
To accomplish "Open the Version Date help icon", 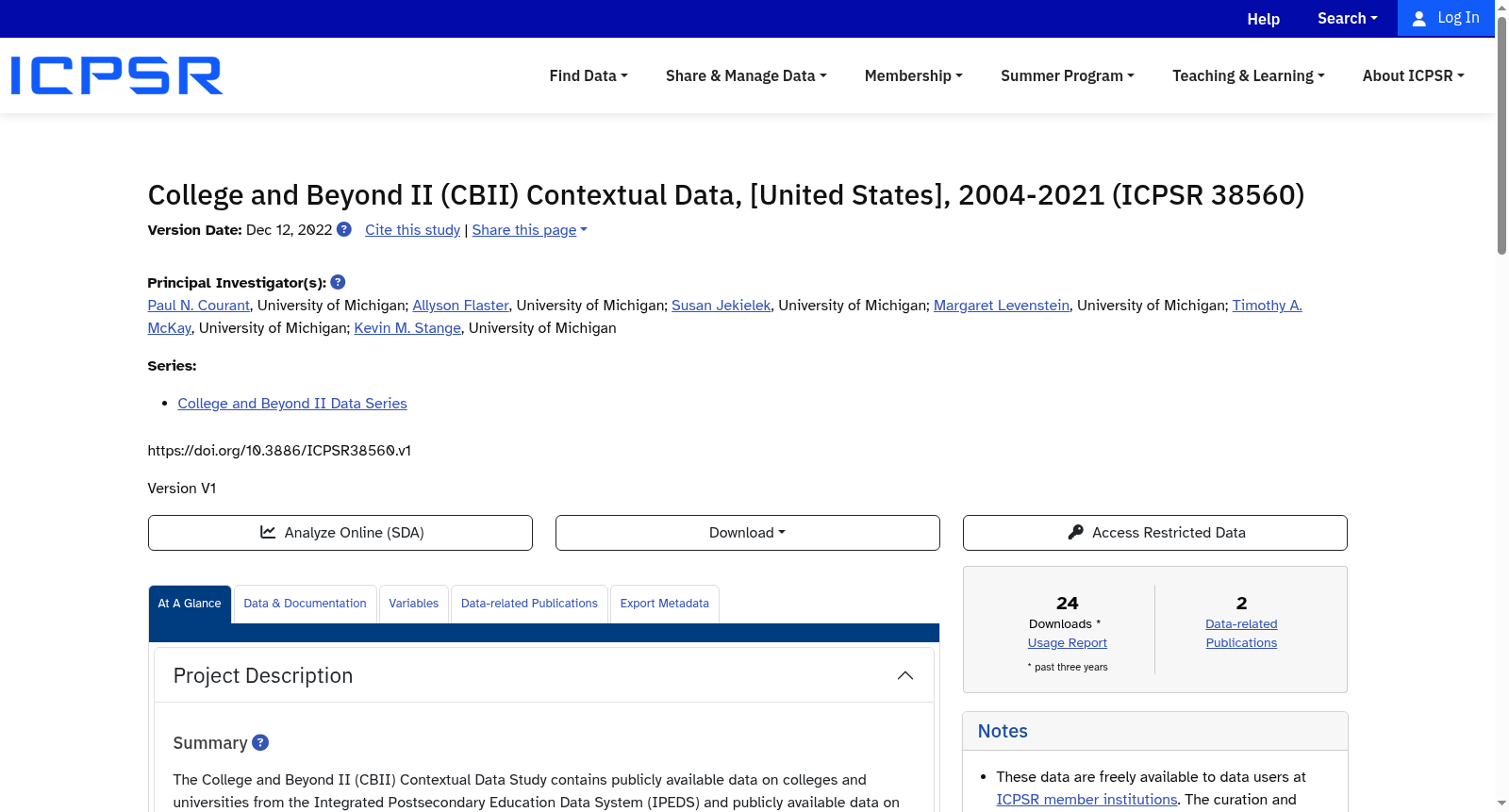I will click(344, 229).
